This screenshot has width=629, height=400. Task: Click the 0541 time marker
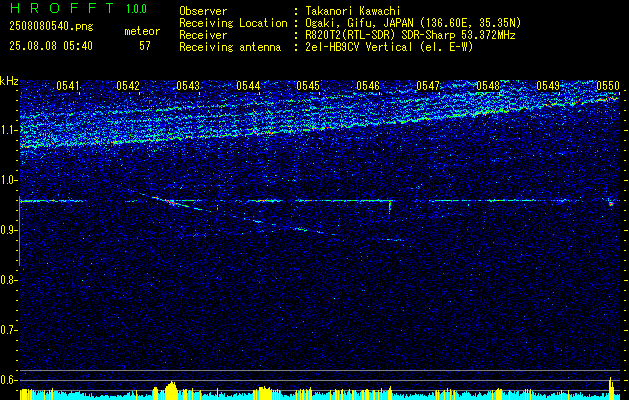tap(68, 85)
